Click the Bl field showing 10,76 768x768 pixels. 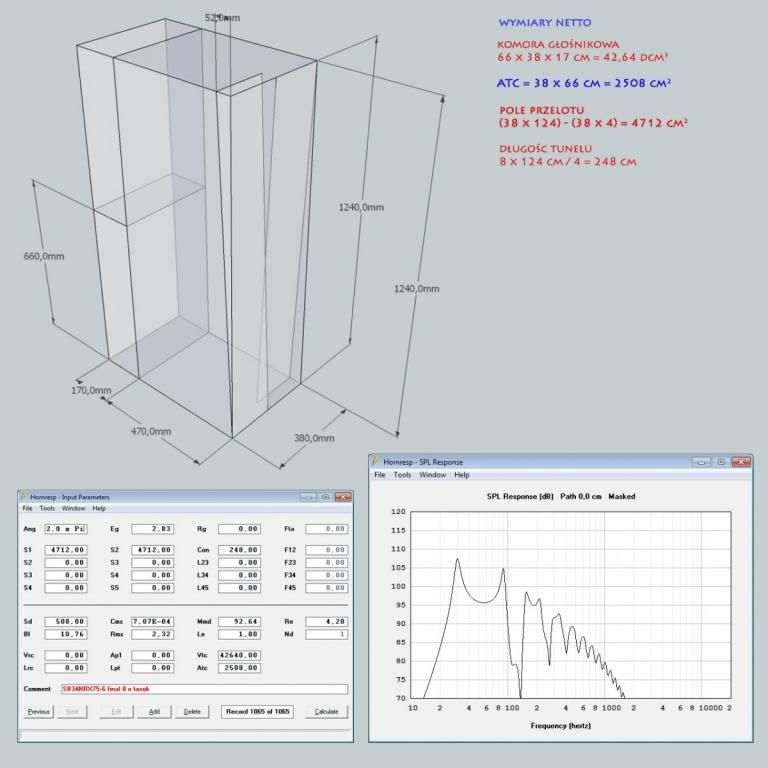click(66, 634)
